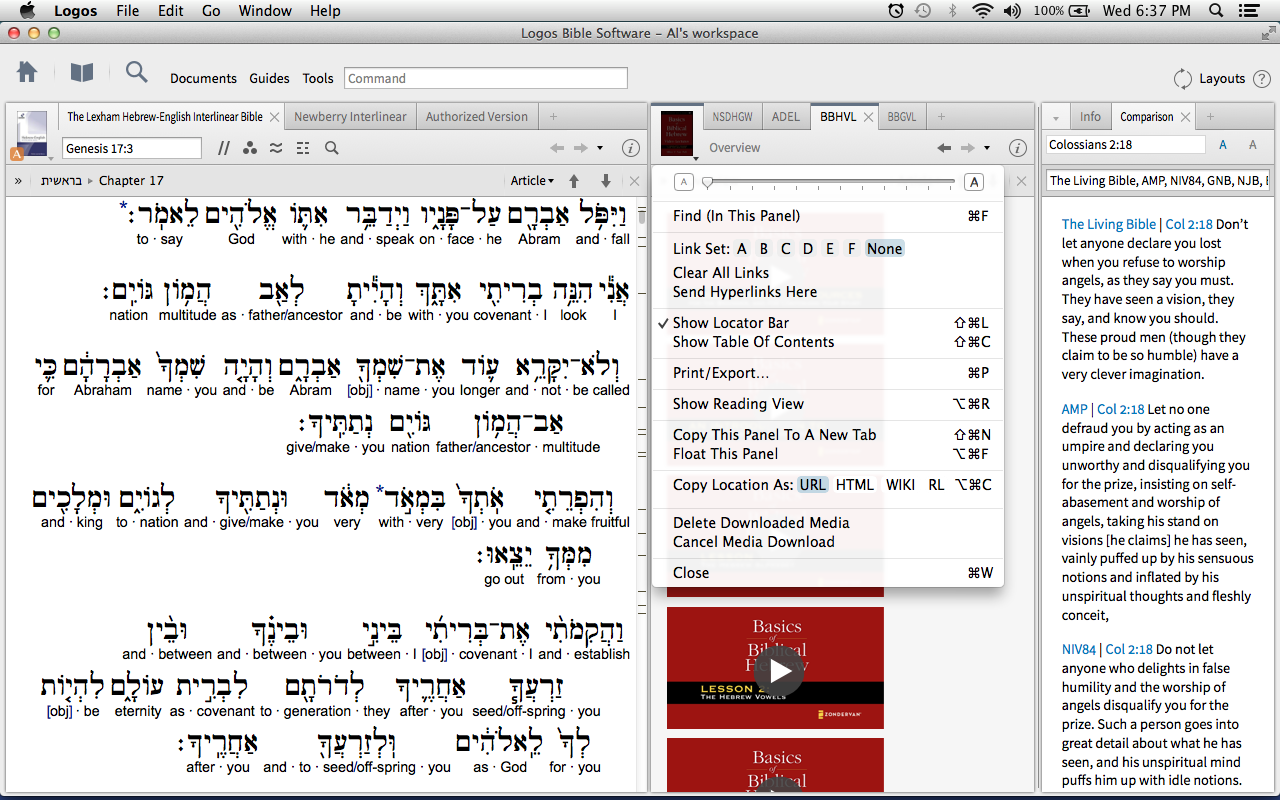Select Find (In This Panel)

[x=828, y=216]
